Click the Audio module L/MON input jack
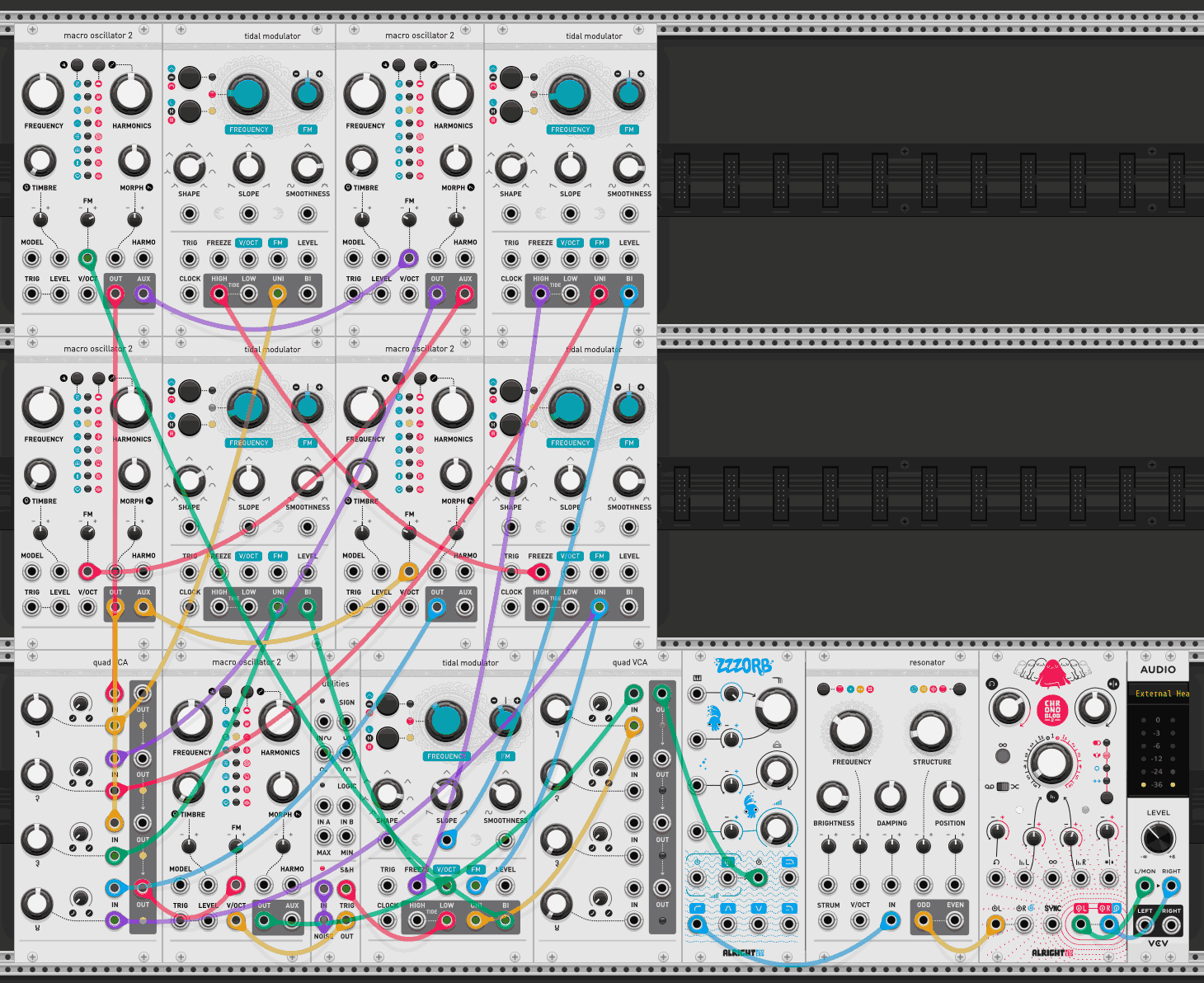This screenshot has width=1204, height=983. (1145, 887)
